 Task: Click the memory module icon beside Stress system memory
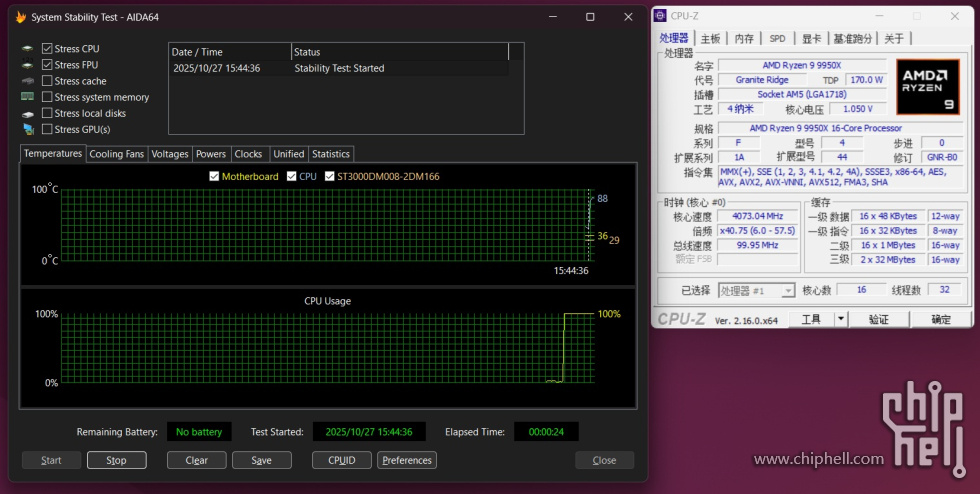click(x=28, y=97)
